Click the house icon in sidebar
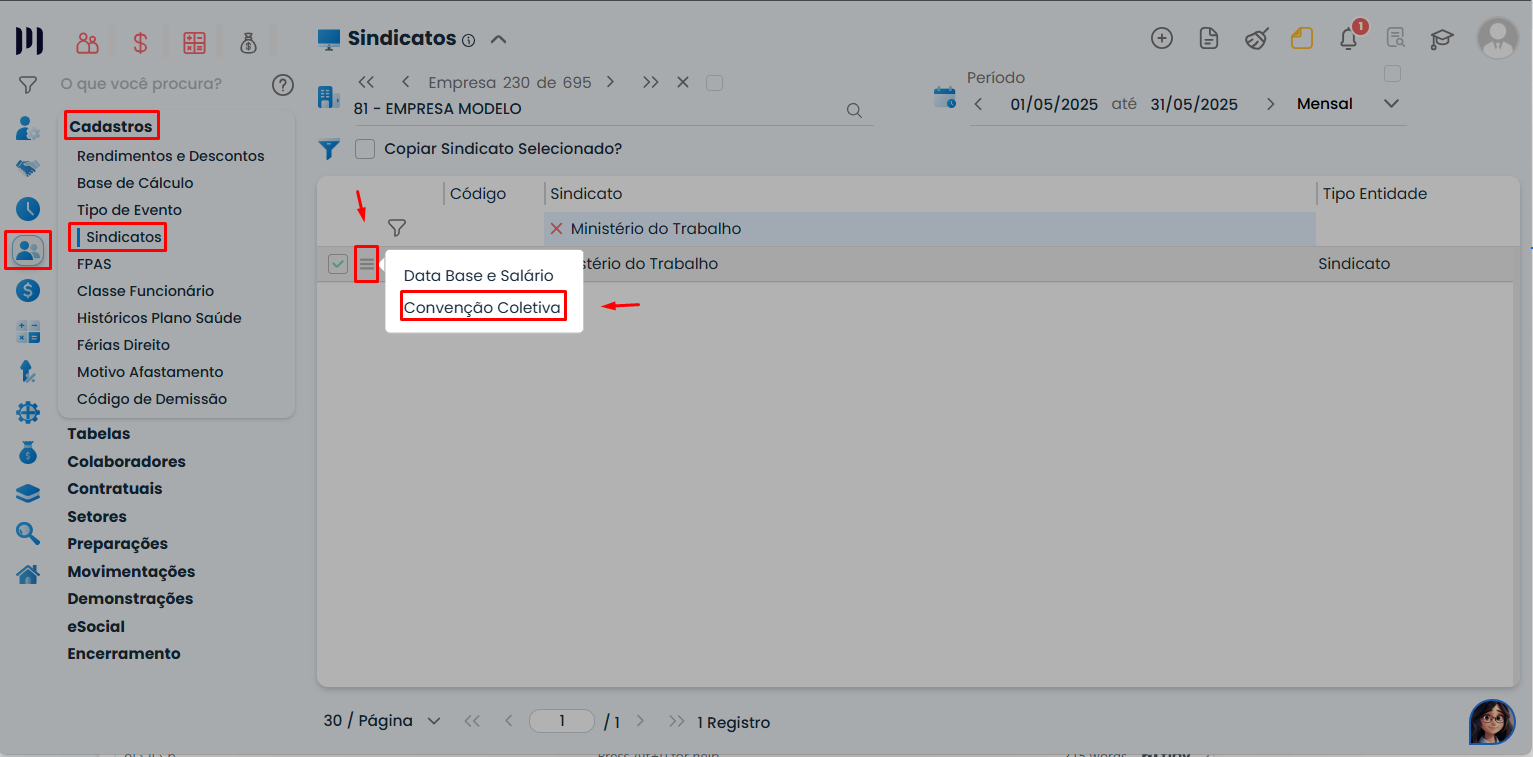1533x757 pixels. [x=28, y=574]
